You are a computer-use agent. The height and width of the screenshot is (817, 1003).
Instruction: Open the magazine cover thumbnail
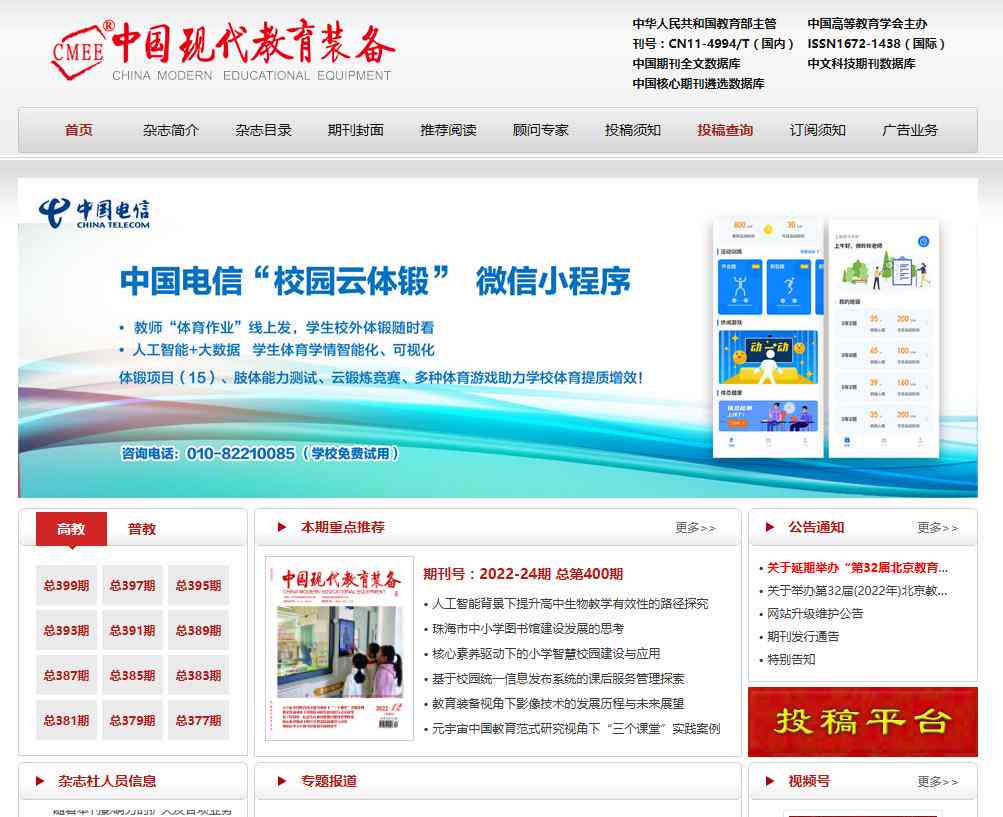(340, 649)
